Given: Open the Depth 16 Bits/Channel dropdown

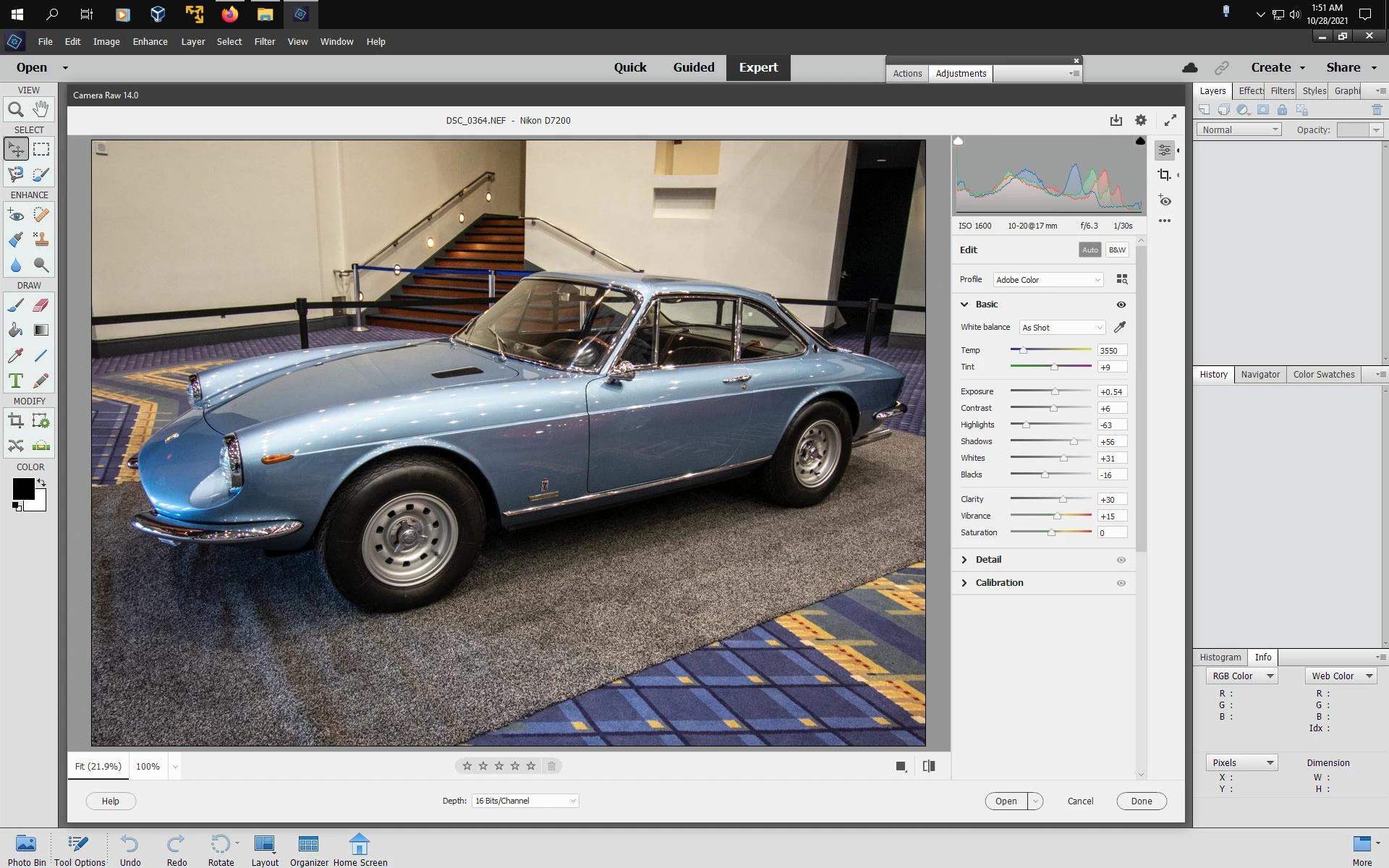Looking at the screenshot, I should [525, 801].
